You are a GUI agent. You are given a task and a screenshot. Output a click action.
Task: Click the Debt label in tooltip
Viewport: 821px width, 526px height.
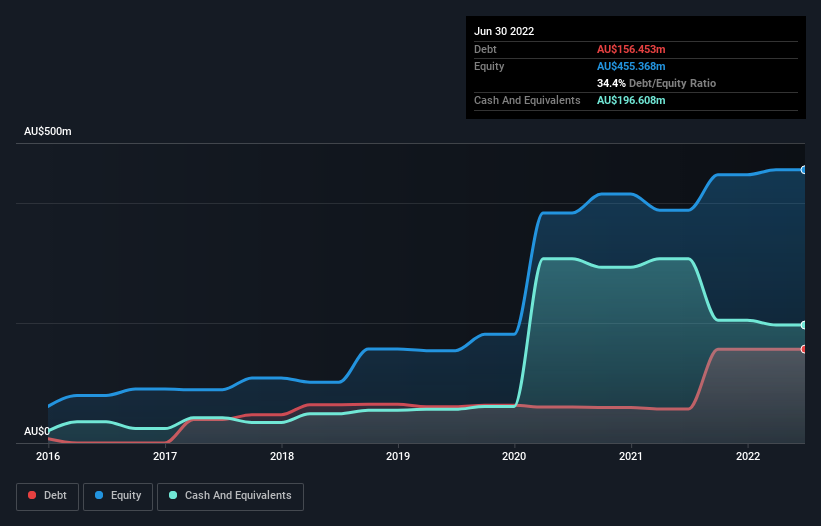(485, 49)
